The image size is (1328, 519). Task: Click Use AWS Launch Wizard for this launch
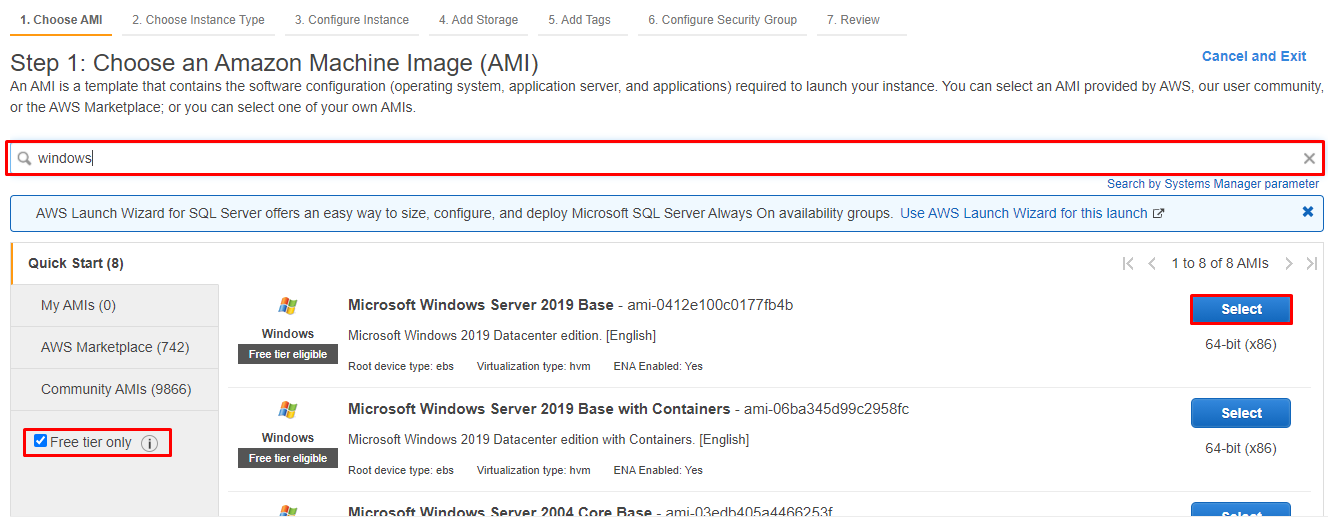pos(1024,213)
